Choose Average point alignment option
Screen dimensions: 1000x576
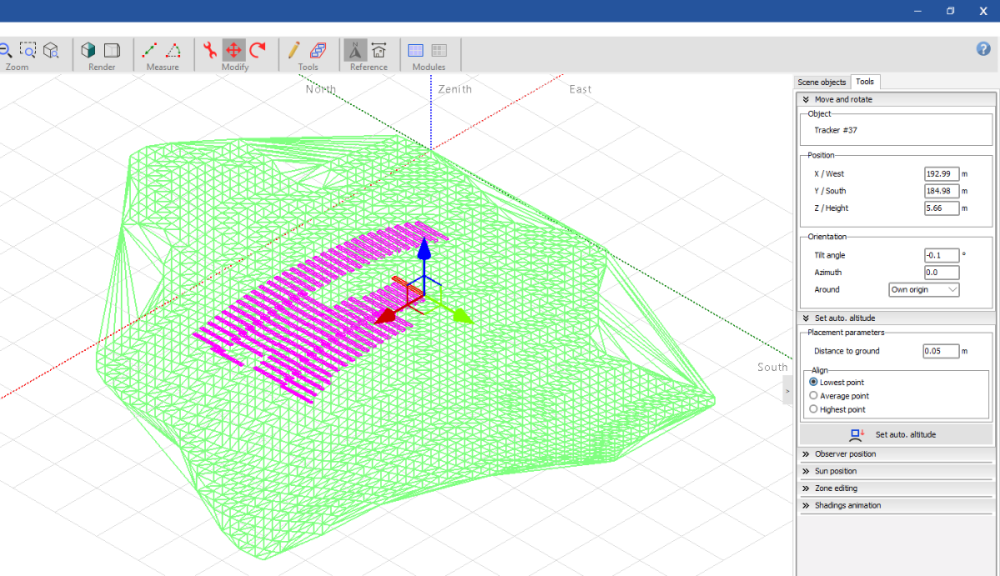click(x=813, y=396)
